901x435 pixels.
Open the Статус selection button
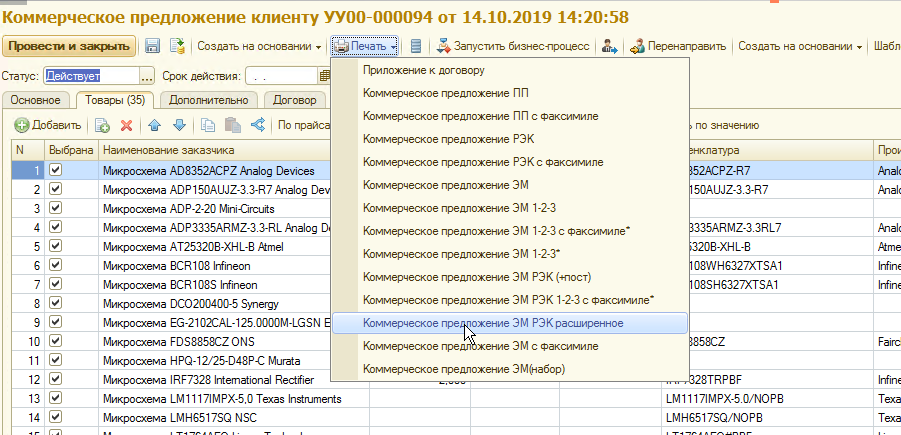pos(147,75)
